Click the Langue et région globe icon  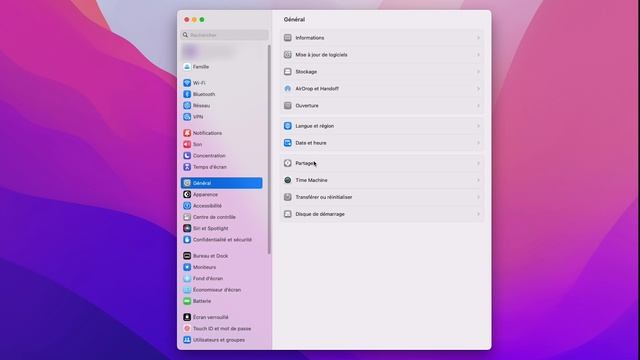coord(288,126)
